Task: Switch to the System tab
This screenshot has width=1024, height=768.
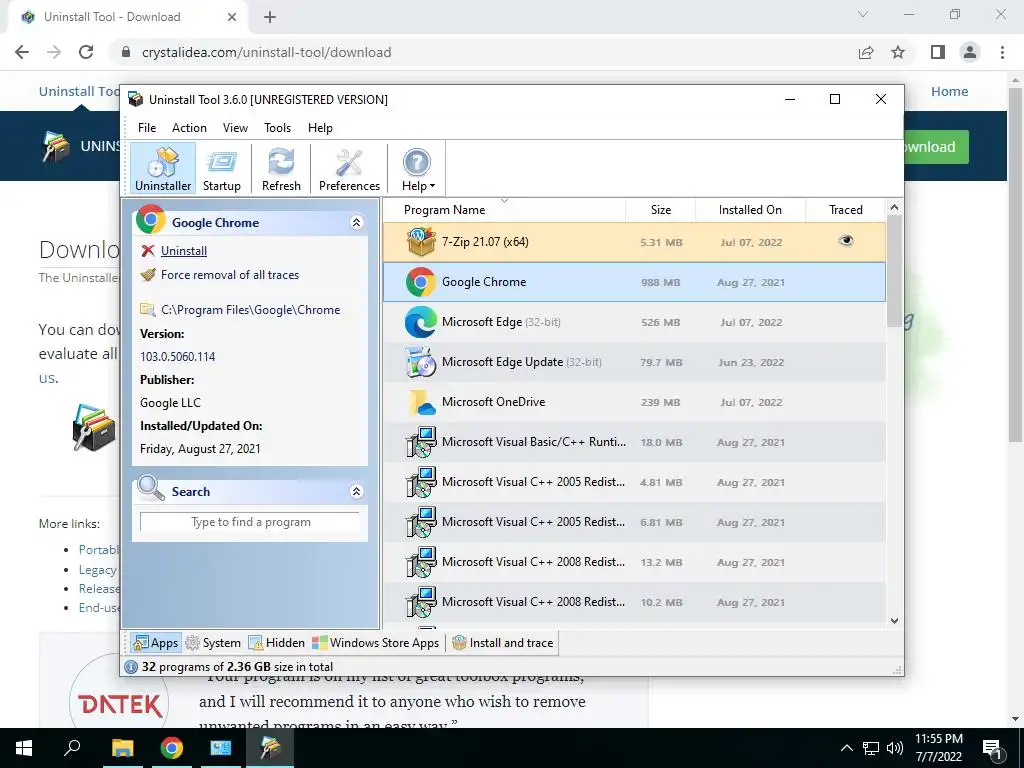Action: 213,643
